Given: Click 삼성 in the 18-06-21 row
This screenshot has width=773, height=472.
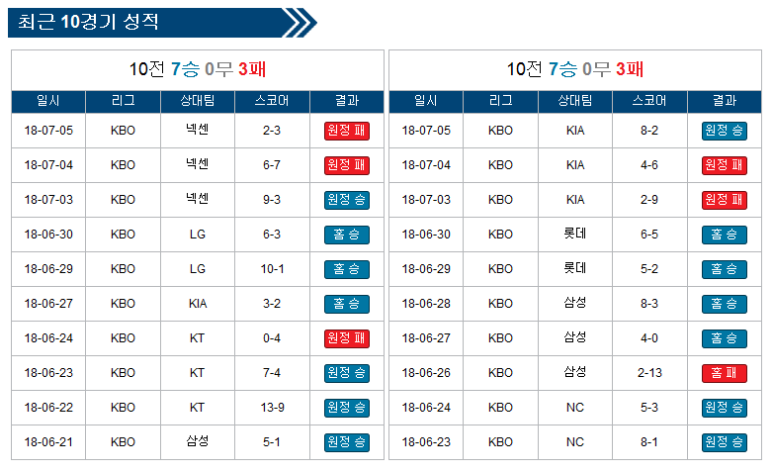Looking at the screenshot, I should click(197, 441).
